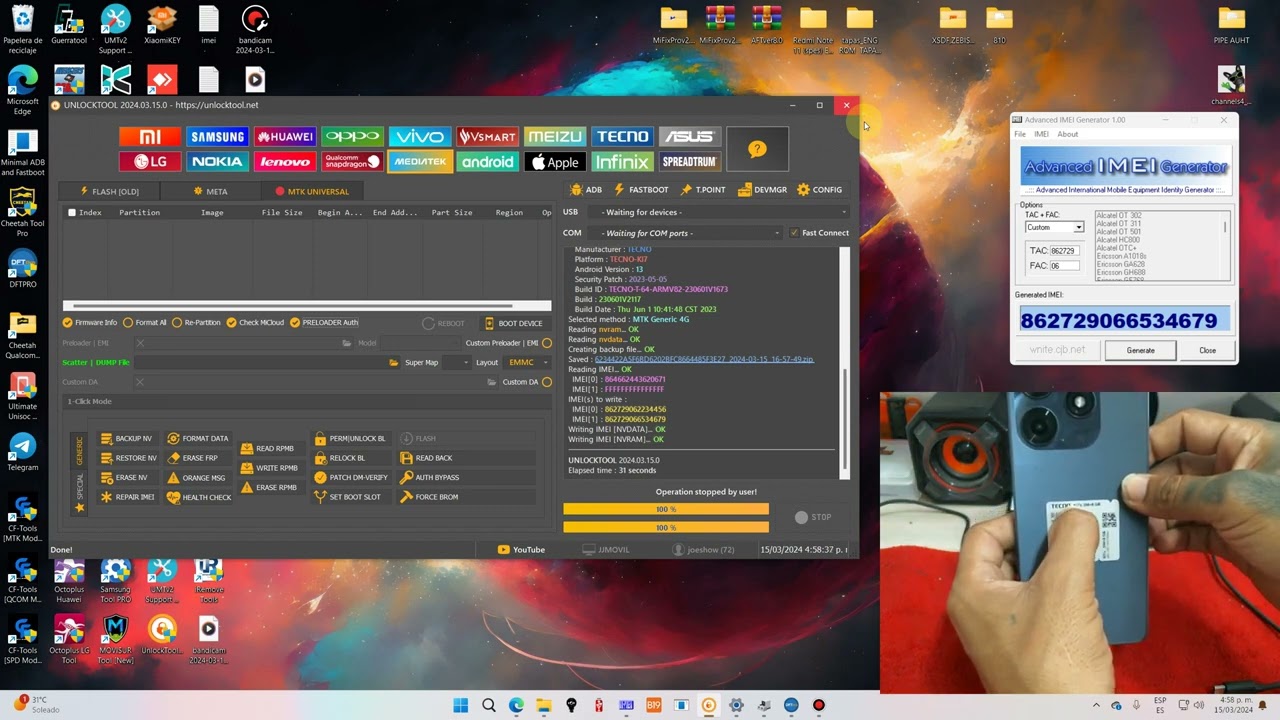Click the partition table horizontal scrollbar
Image resolution: width=1280 pixels, height=720 pixels.
(x=307, y=306)
